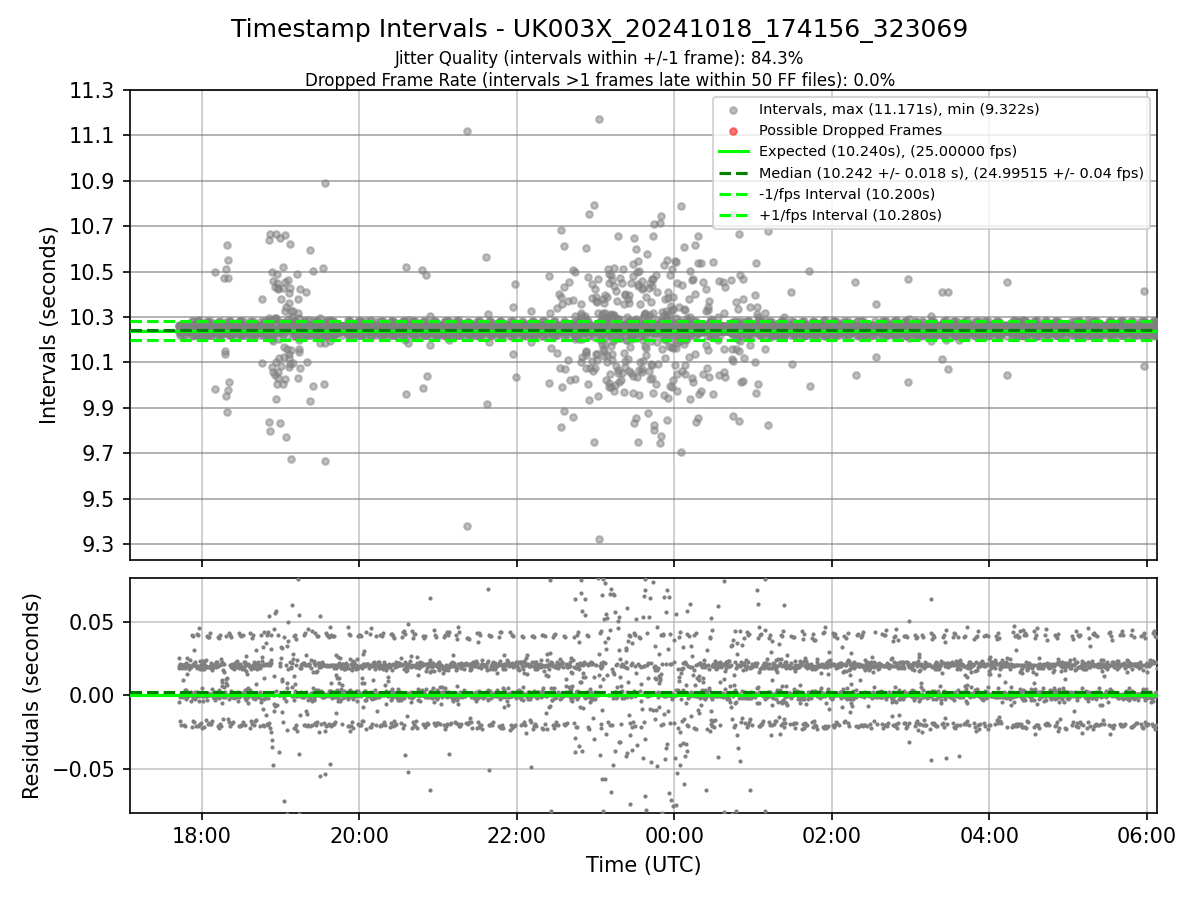Click the maximum interval point near 11.17 seconds
The image size is (1200, 900).
pyautogui.click(x=599, y=119)
